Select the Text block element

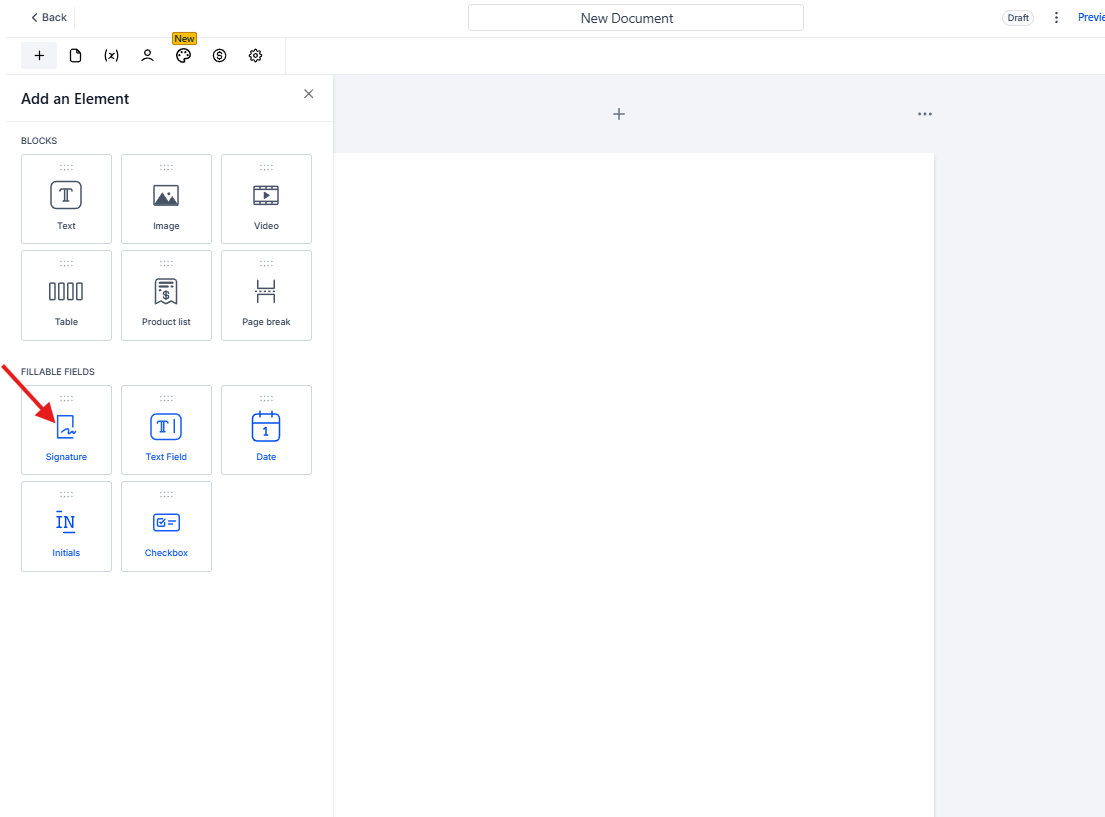pos(66,199)
